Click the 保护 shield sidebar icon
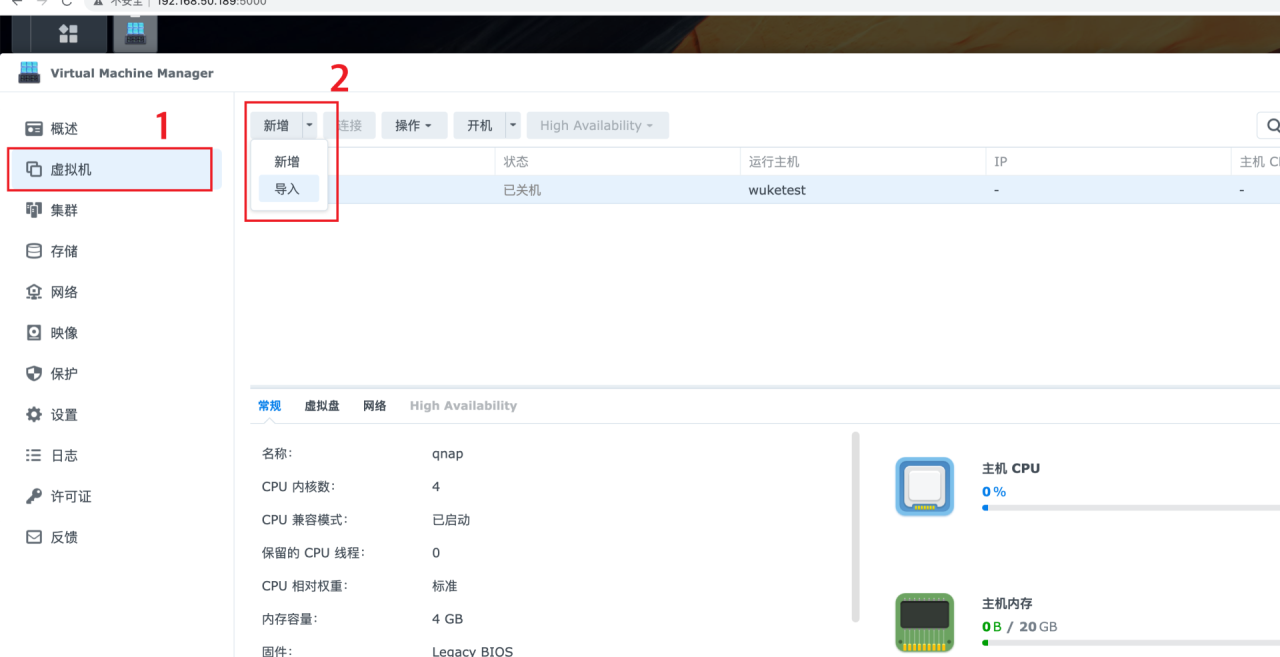The height and width of the screenshot is (657, 1280). (34, 374)
